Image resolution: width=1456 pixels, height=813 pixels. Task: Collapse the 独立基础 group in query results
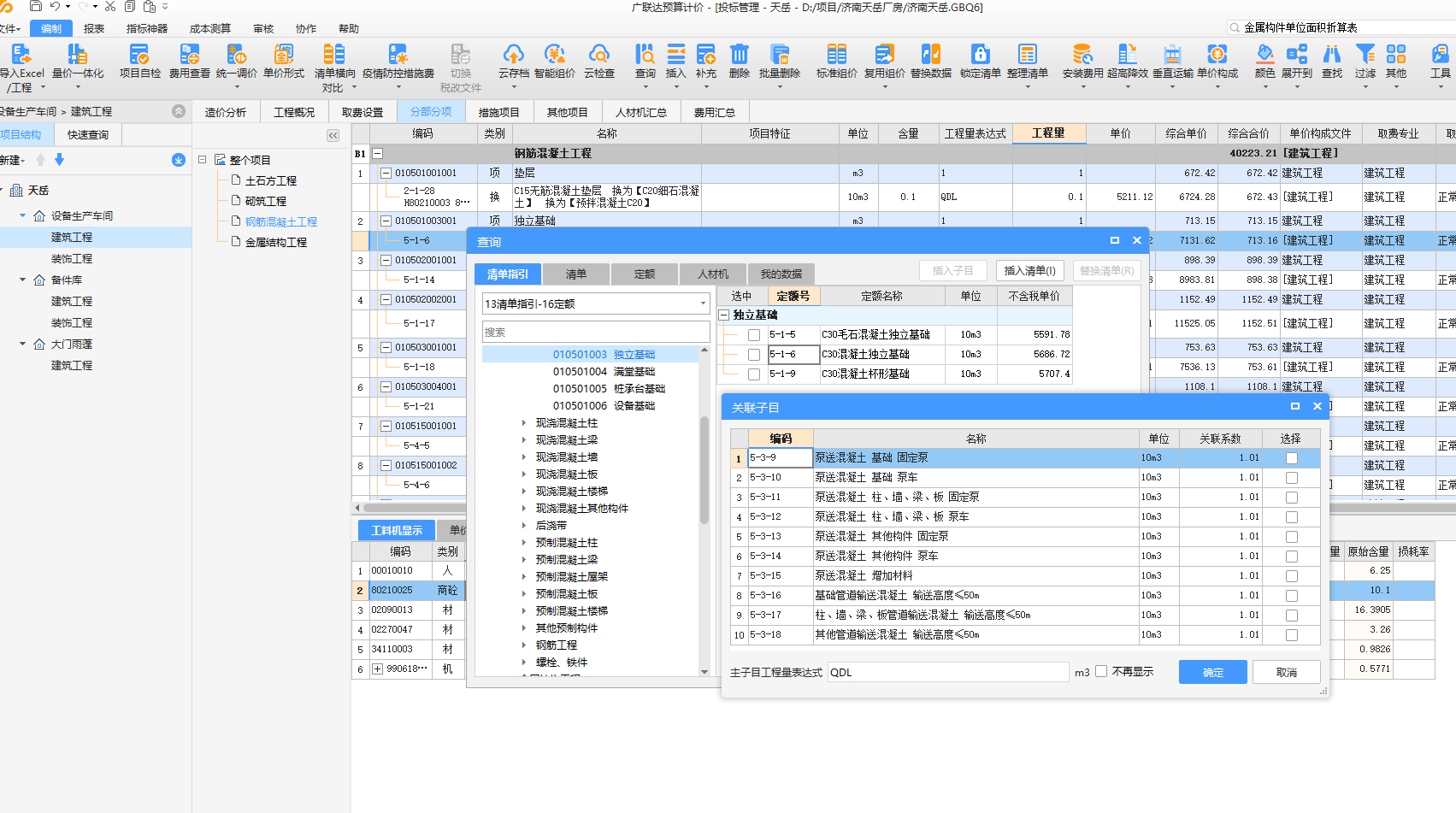tap(724, 315)
